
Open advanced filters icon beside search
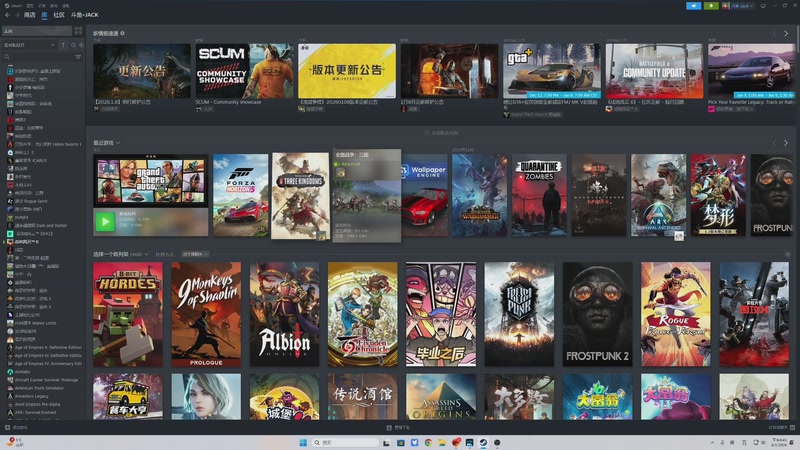point(78,57)
